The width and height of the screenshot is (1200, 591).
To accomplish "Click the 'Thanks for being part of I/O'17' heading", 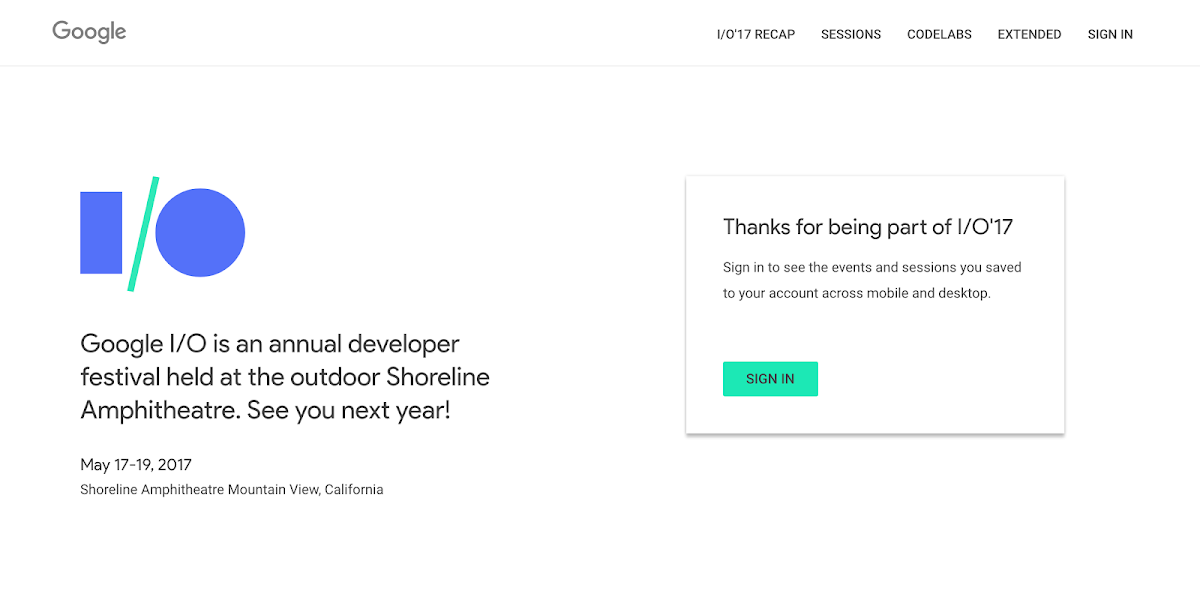I will (867, 227).
